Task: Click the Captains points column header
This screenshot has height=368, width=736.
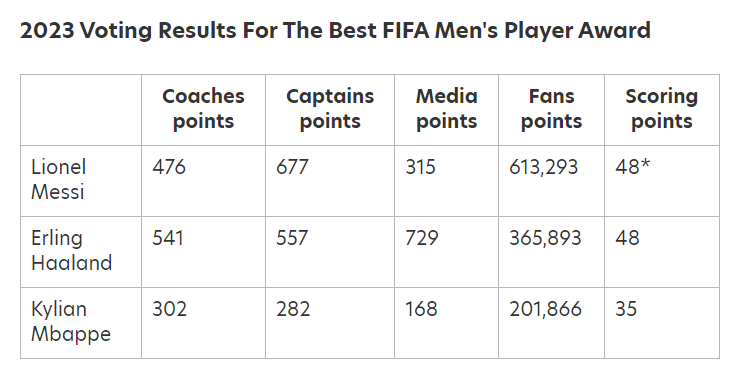Action: tap(330, 109)
